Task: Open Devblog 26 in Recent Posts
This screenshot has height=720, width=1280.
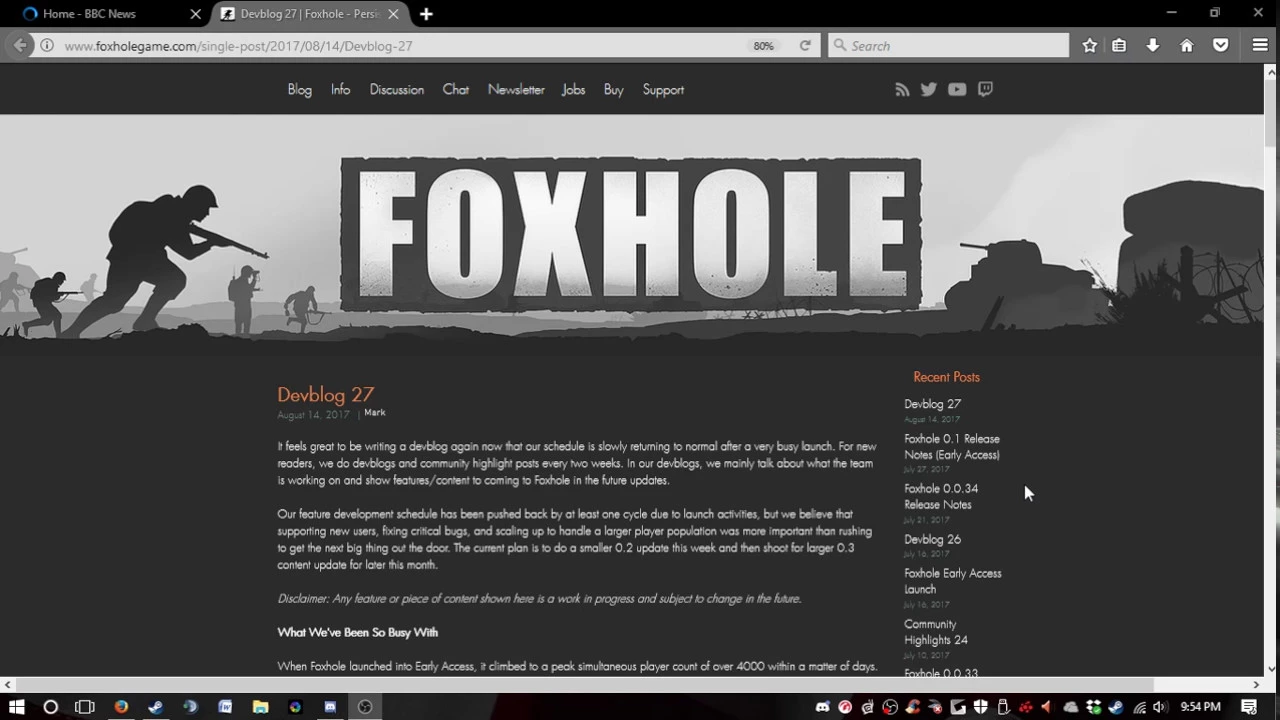Action: pos(933,539)
